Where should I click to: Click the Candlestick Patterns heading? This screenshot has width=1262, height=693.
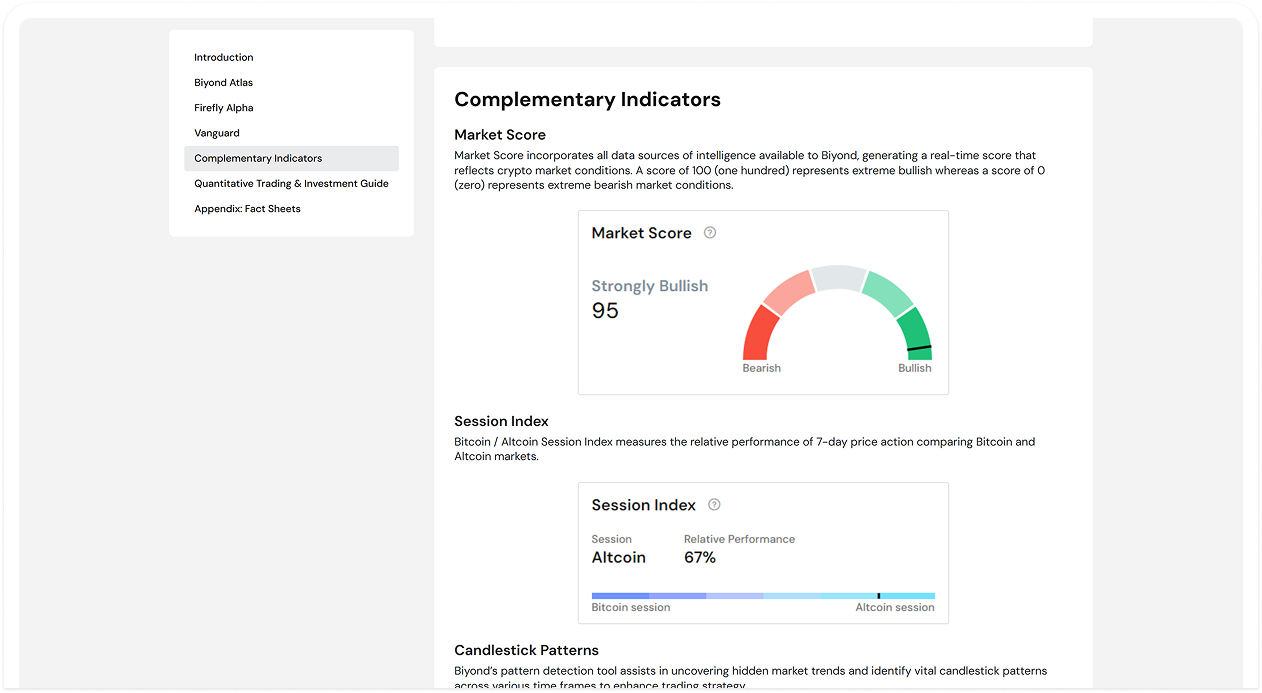coord(527,650)
